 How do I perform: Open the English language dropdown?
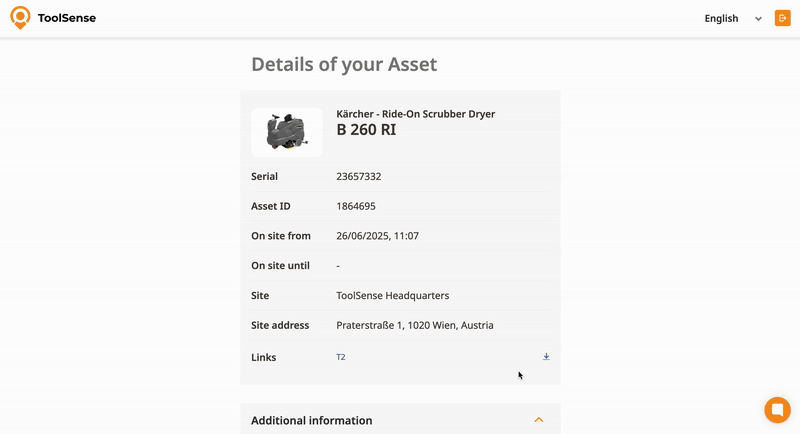pyautogui.click(x=721, y=18)
